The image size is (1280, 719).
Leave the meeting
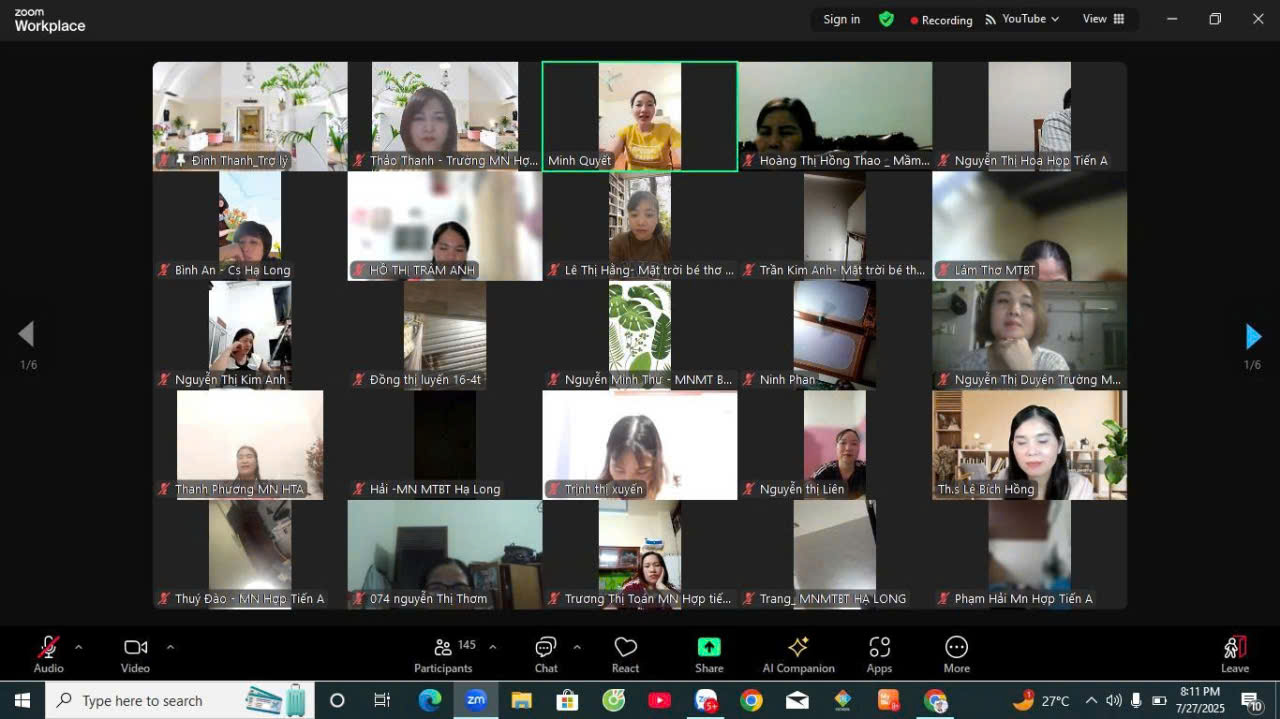(x=1235, y=654)
